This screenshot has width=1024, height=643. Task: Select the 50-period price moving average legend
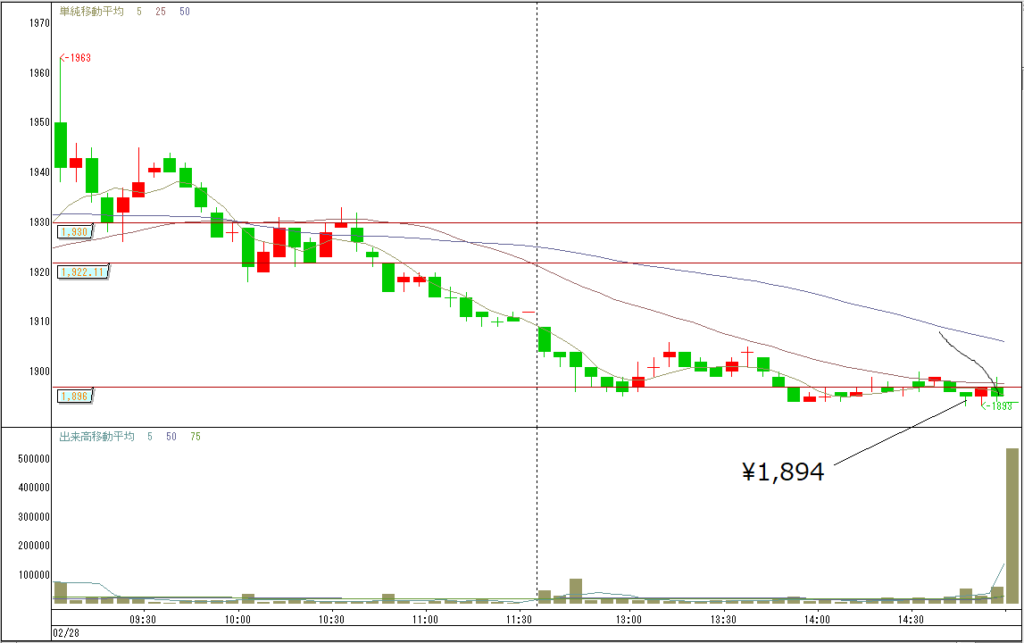(x=185, y=12)
